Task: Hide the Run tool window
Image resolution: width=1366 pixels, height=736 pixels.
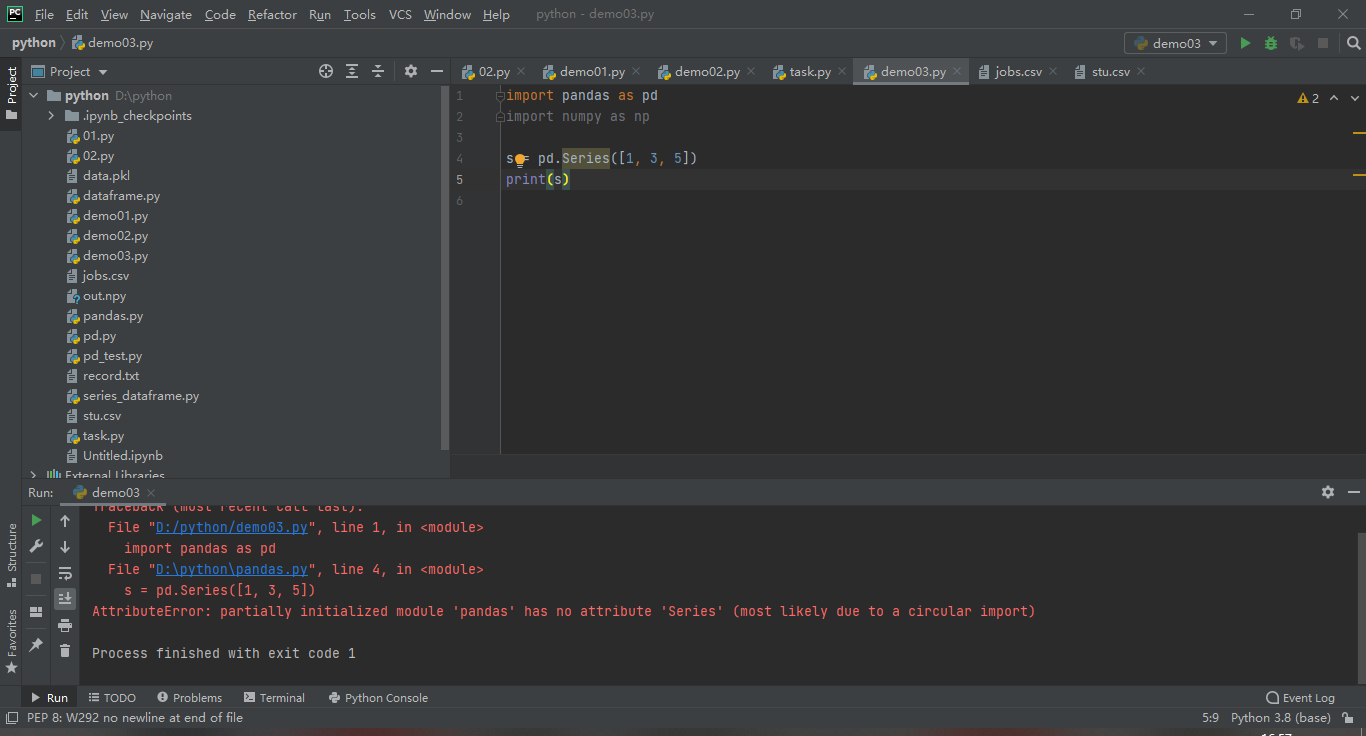Action: point(1354,492)
